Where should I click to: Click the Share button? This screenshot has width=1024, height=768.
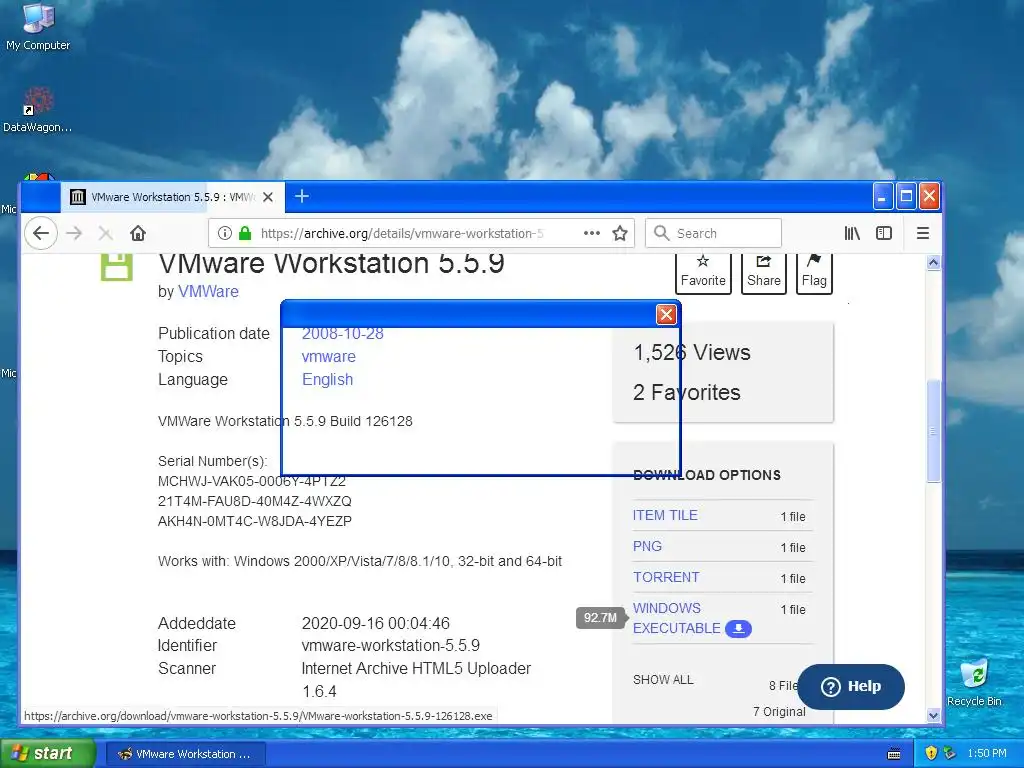763,272
